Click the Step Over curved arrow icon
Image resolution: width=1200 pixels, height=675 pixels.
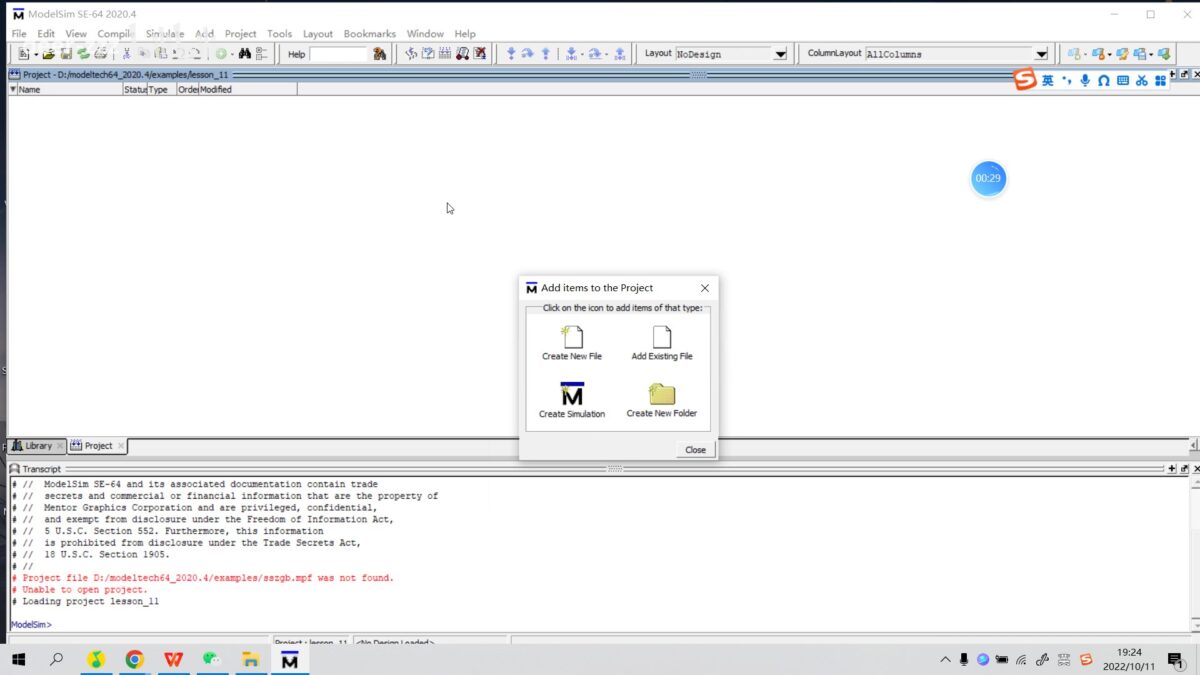click(528, 54)
